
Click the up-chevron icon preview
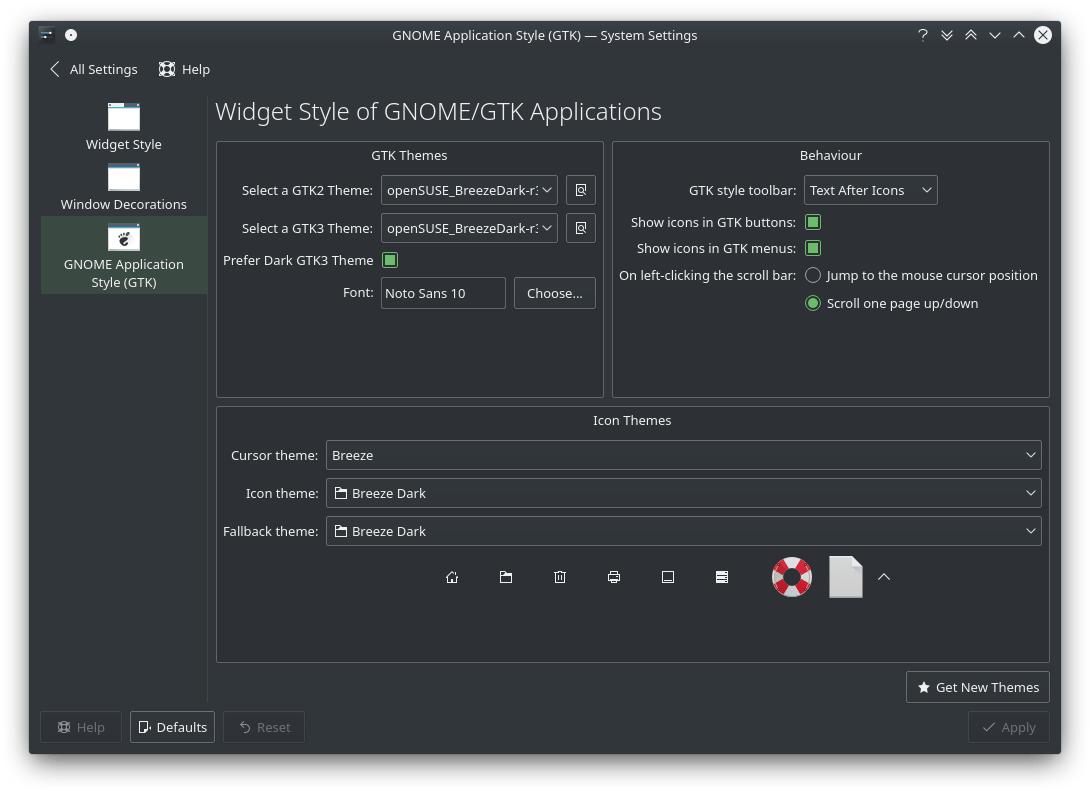pyautogui.click(x=884, y=577)
